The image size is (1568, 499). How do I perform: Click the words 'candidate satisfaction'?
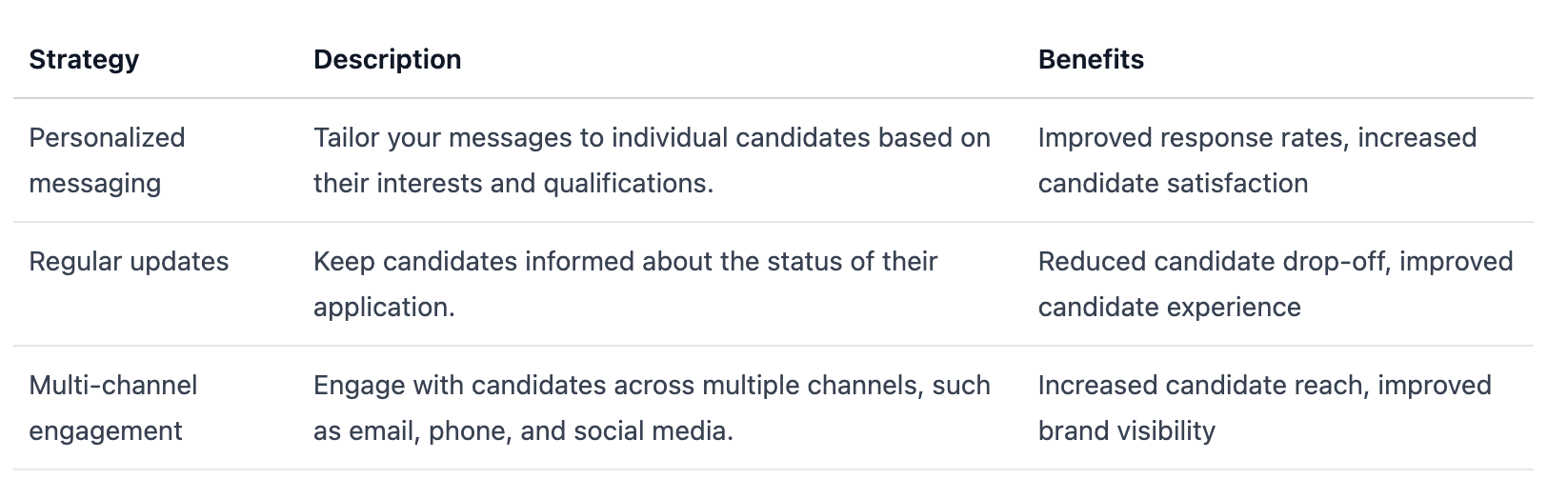coord(1173,184)
